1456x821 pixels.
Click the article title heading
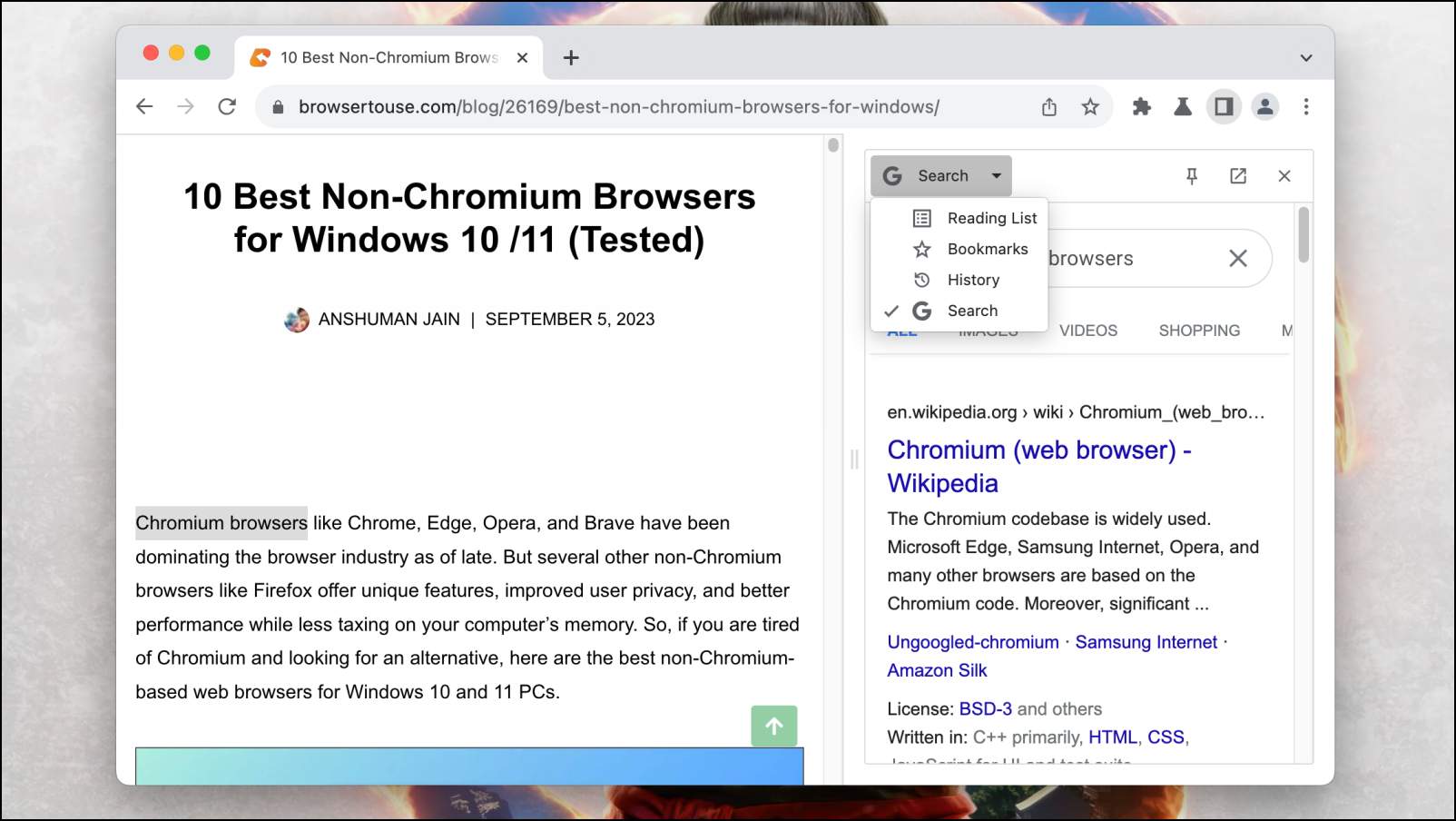(x=469, y=218)
